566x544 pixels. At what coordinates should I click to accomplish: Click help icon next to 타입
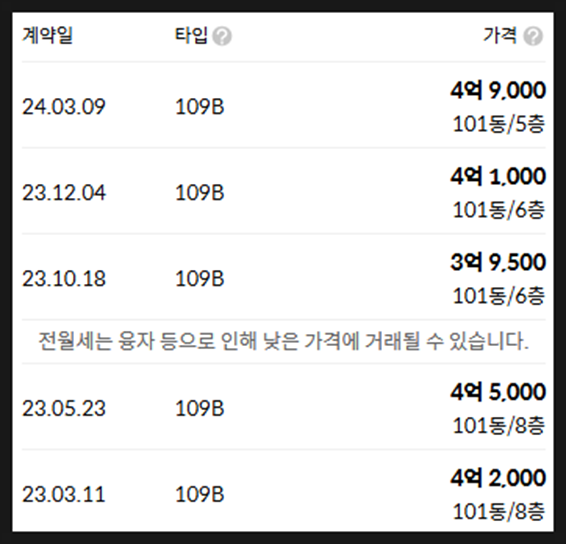point(222,36)
